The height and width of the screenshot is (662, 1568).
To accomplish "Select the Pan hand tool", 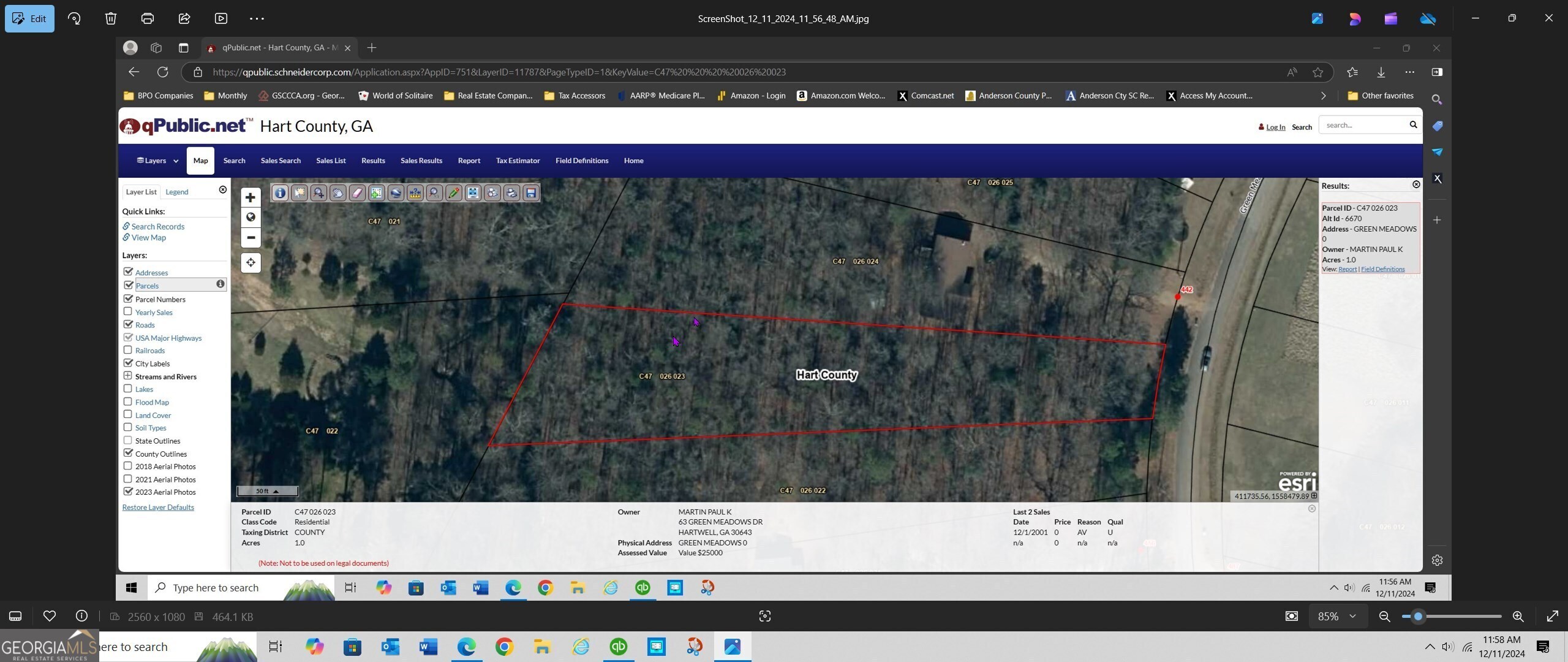I will coord(338,193).
